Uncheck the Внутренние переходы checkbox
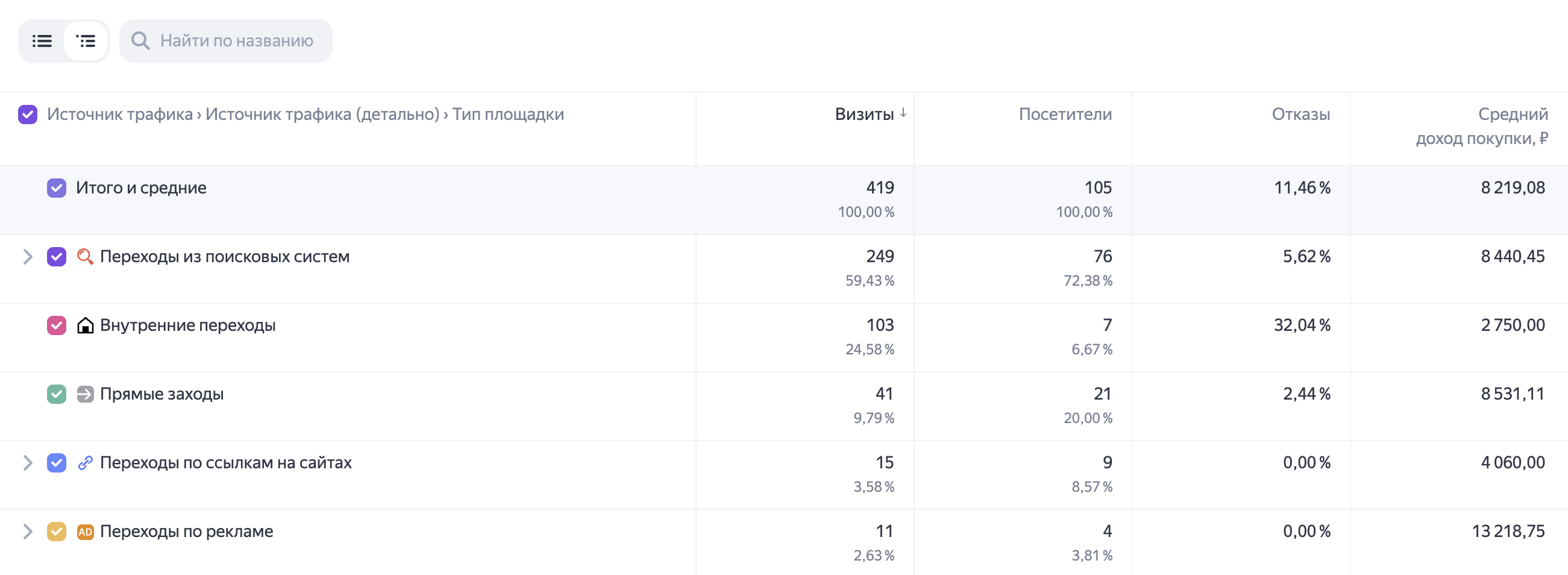Image resolution: width=1568 pixels, height=575 pixels. [x=57, y=325]
